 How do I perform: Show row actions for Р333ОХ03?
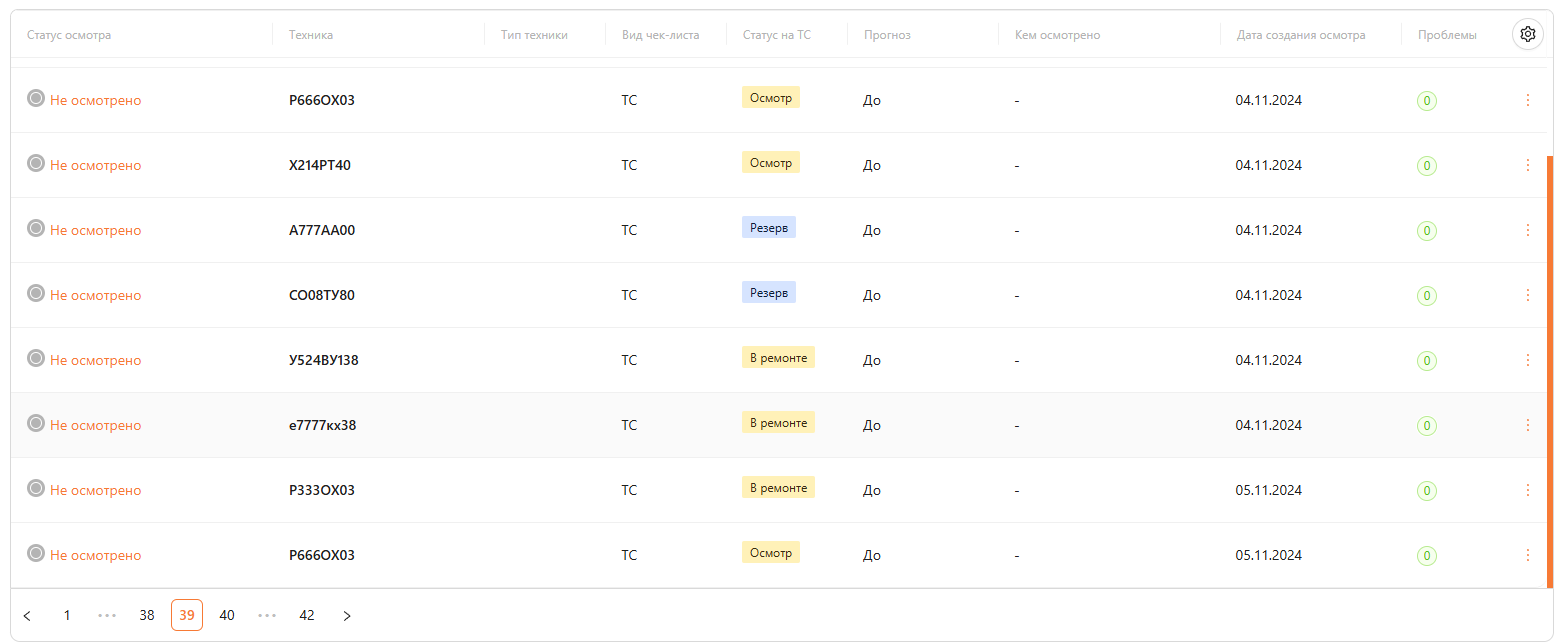1527,490
